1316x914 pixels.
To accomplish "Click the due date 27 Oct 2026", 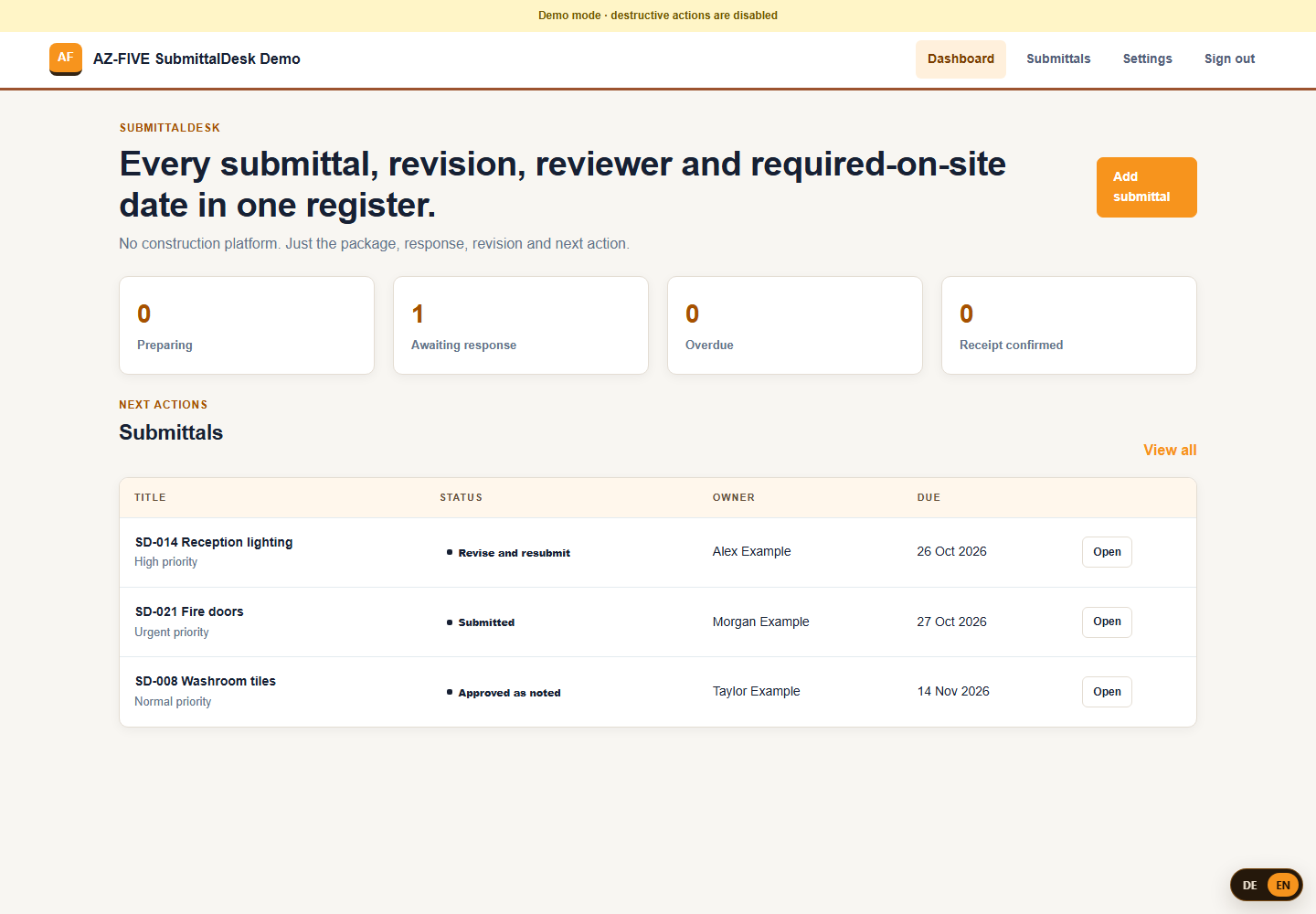I will click(951, 622).
